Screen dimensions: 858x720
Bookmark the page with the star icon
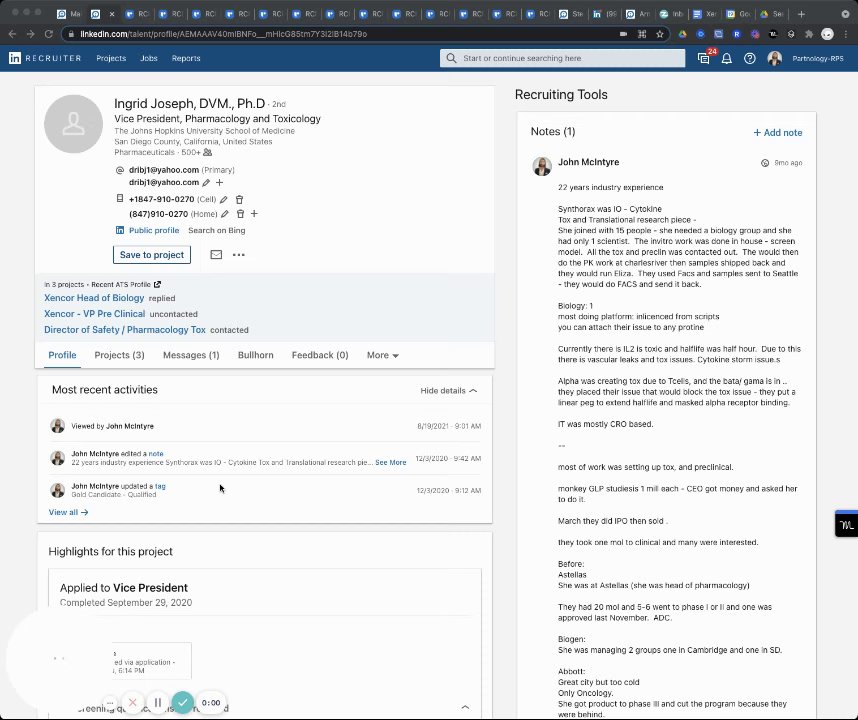(660, 34)
